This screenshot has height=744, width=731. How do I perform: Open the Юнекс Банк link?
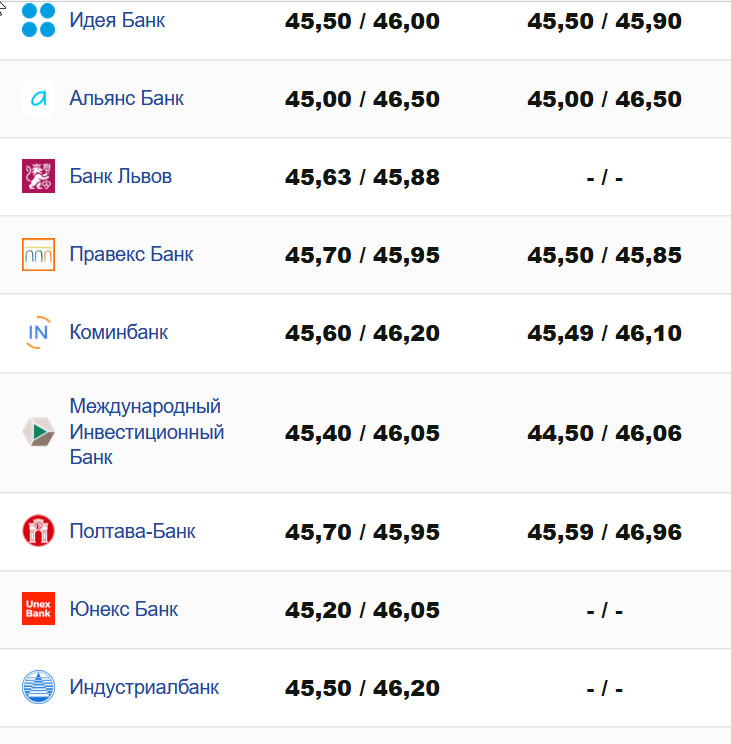[123, 609]
